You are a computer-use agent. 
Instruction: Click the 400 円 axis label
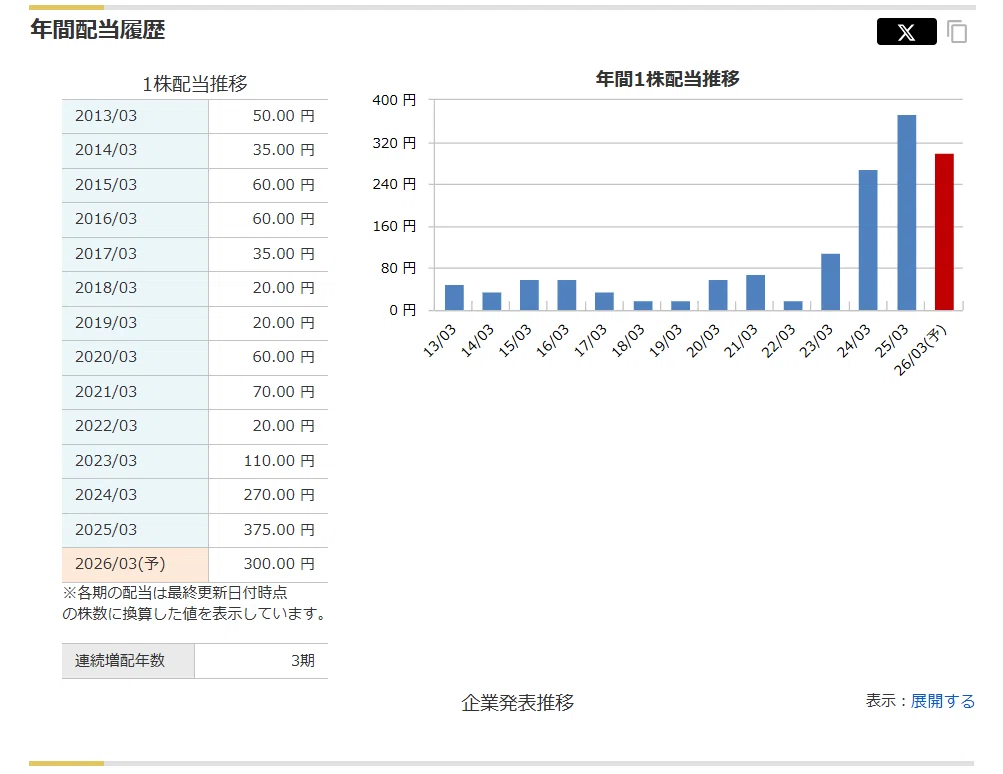pos(394,100)
